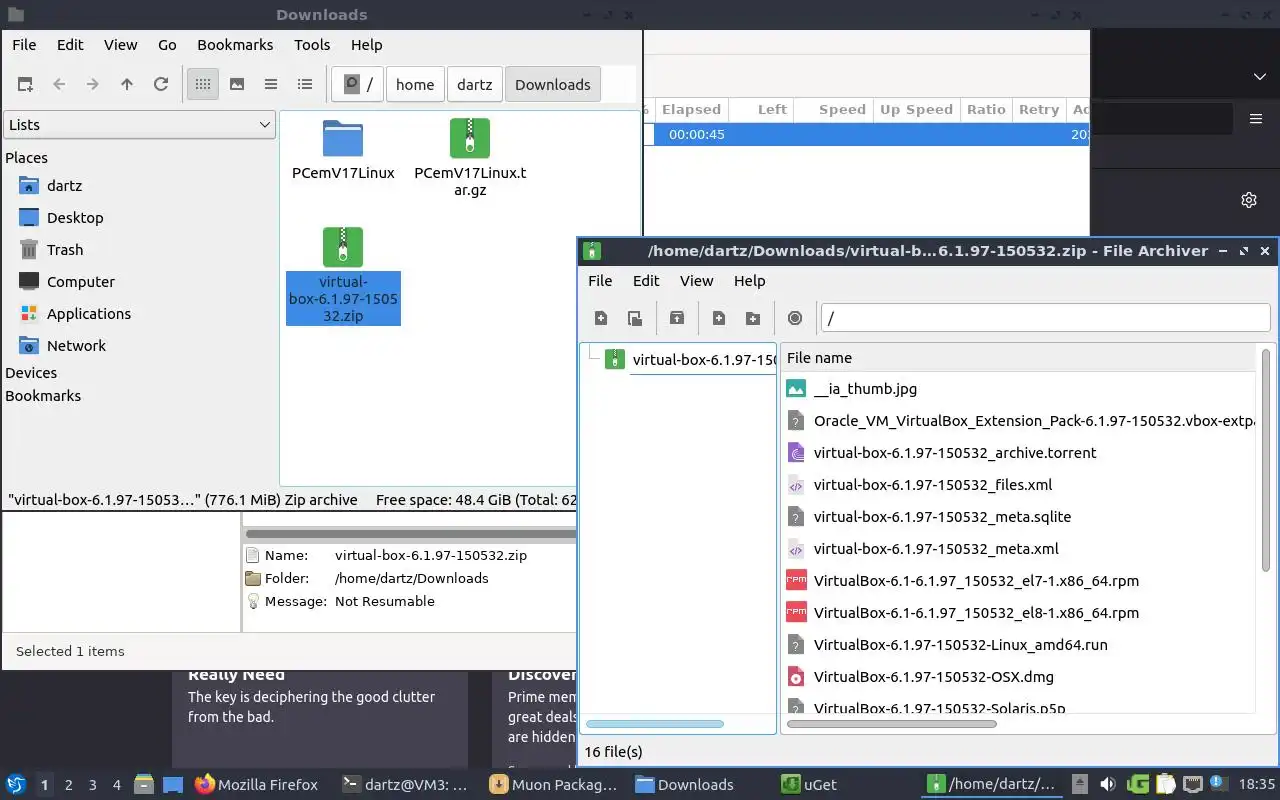Open Edit menu in File Archiver

[646, 281]
